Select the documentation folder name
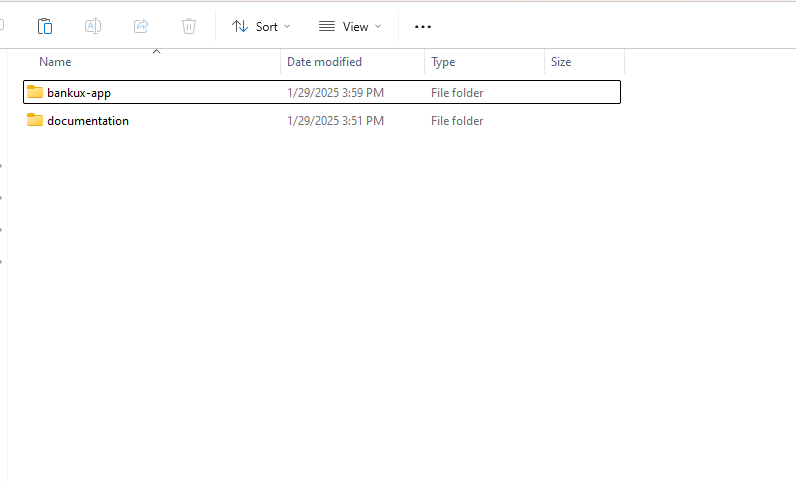Image resolution: width=796 pixels, height=483 pixels. pyautogui.click(x=88, y=121)
